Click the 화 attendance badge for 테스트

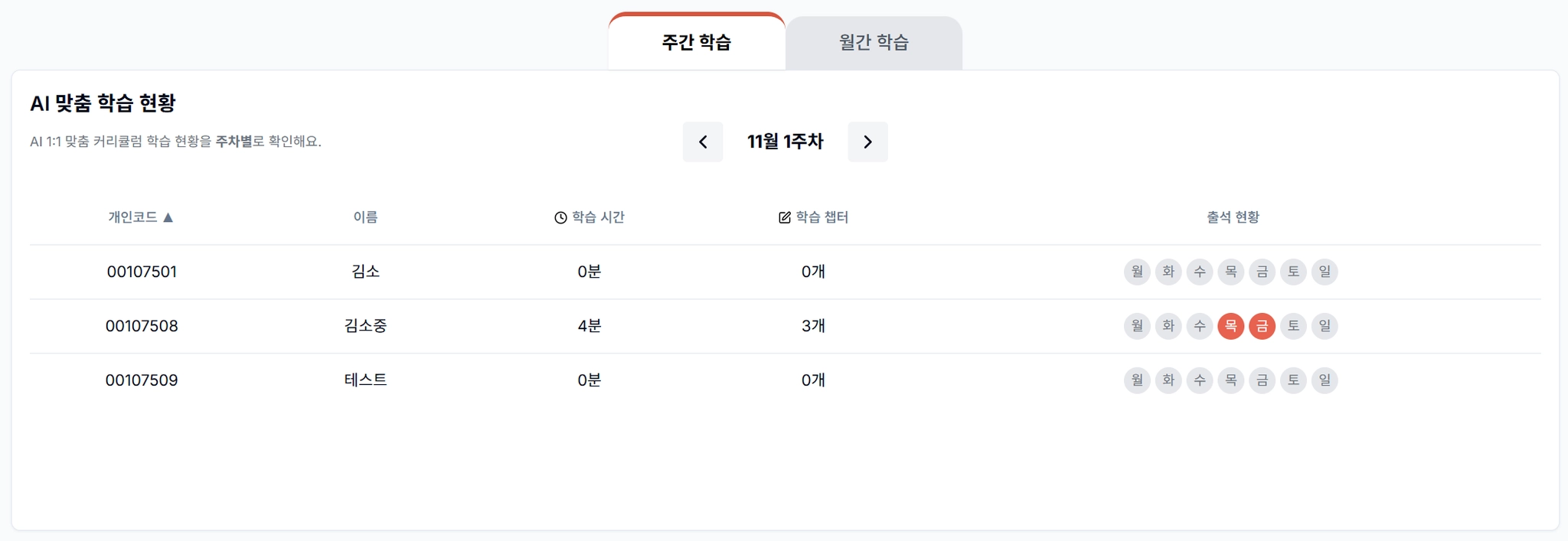pos(1168,380)
